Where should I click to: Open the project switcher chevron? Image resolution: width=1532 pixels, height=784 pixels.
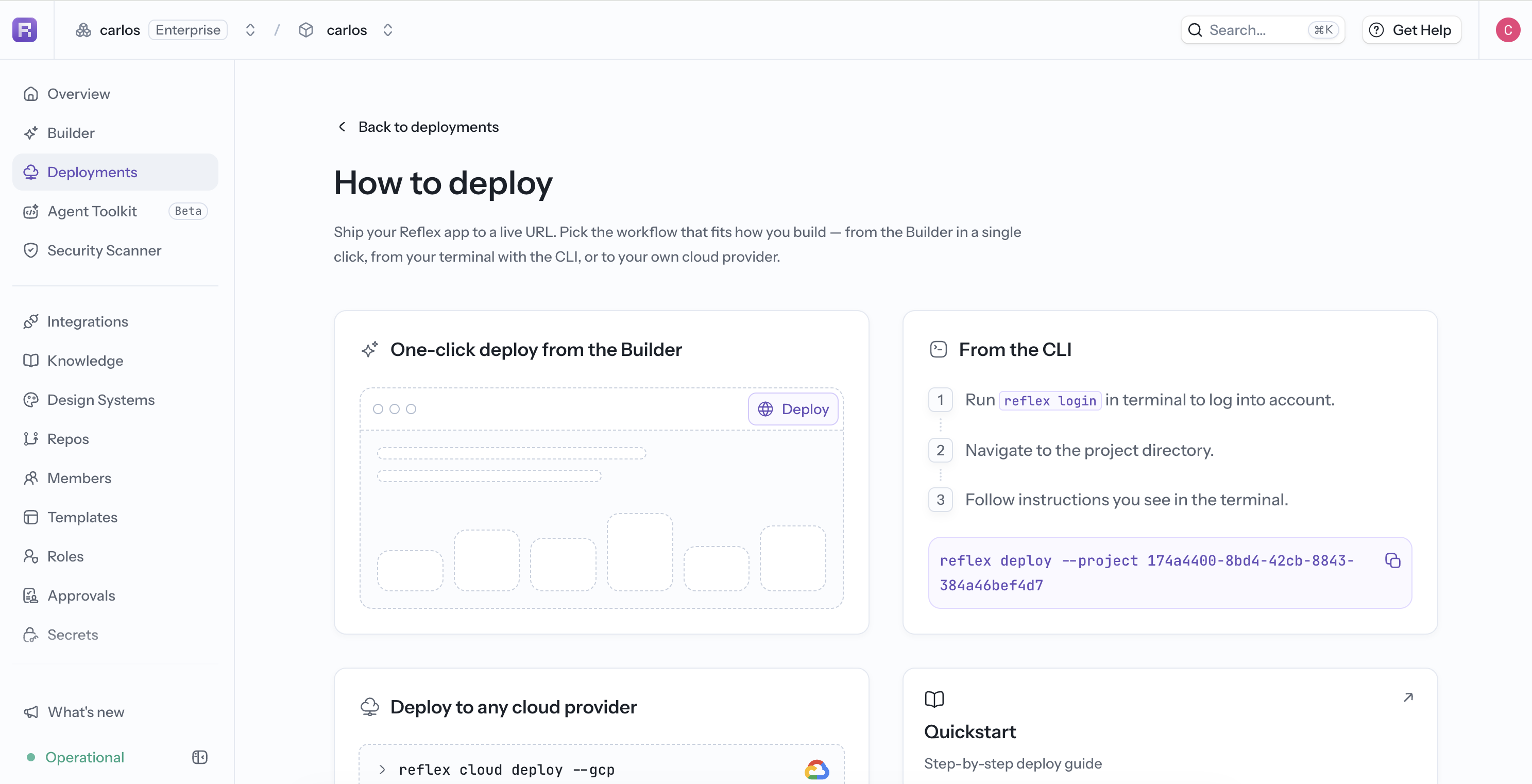tap(388, 30)
